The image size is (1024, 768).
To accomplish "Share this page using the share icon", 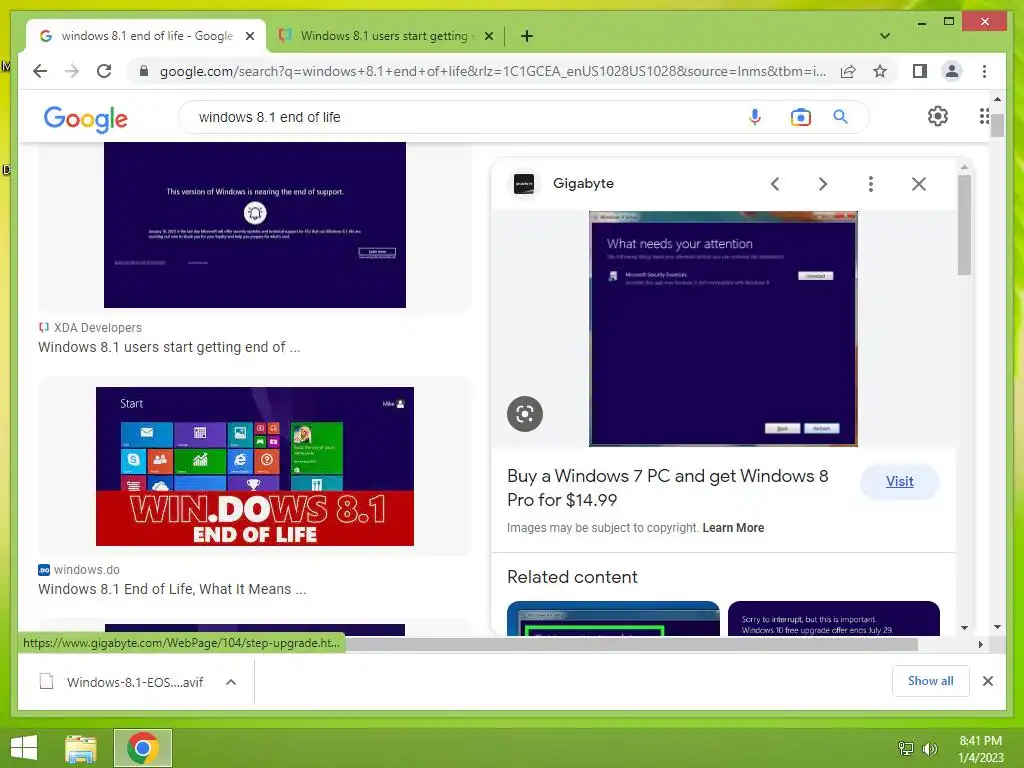I will [848, 71].
